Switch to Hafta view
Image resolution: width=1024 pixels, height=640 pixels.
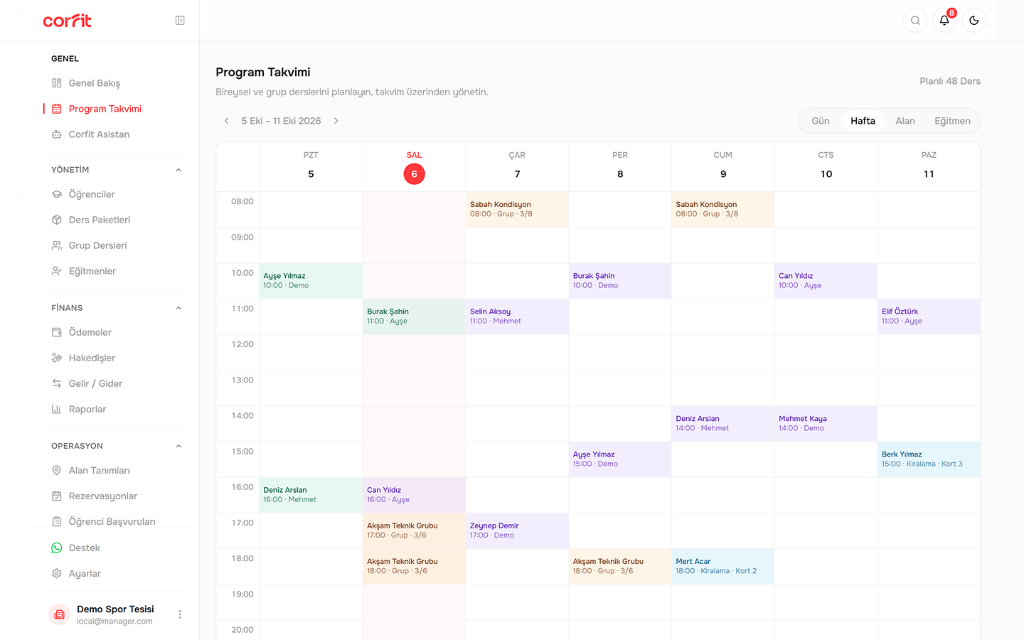(863, 121)
